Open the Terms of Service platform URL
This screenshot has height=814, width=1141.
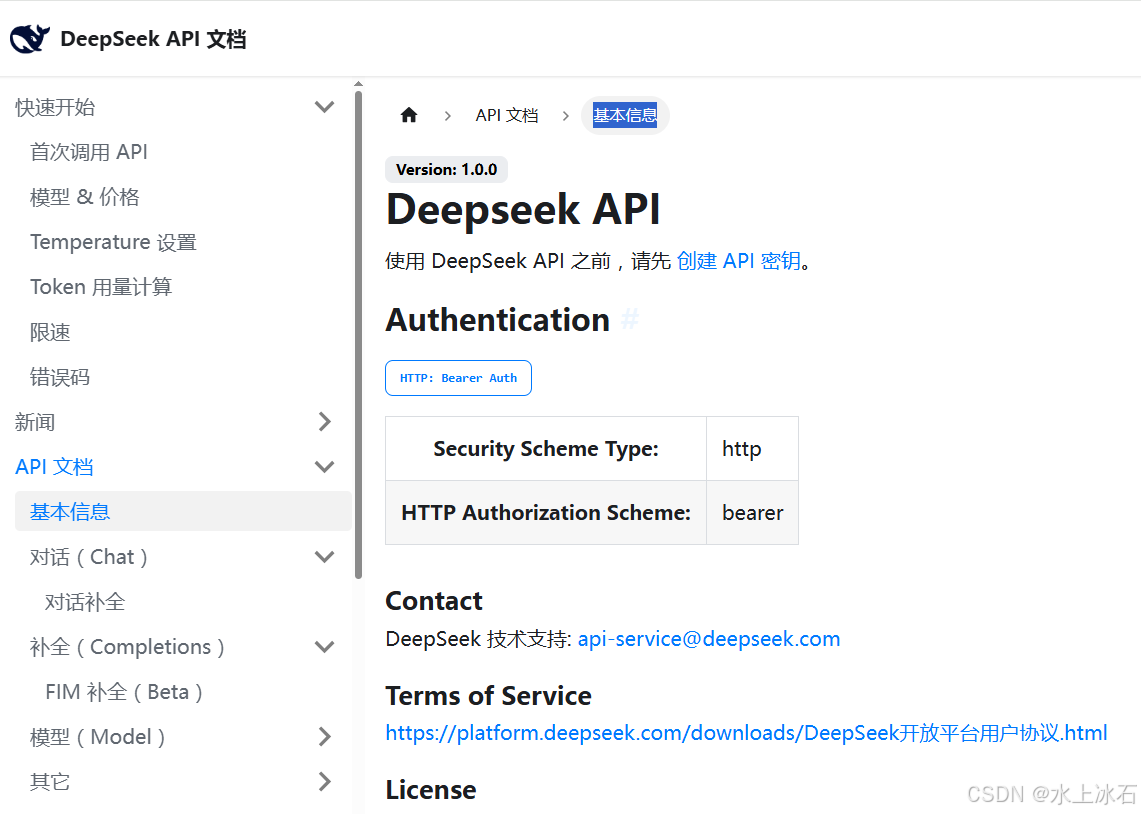coord(746,733)
